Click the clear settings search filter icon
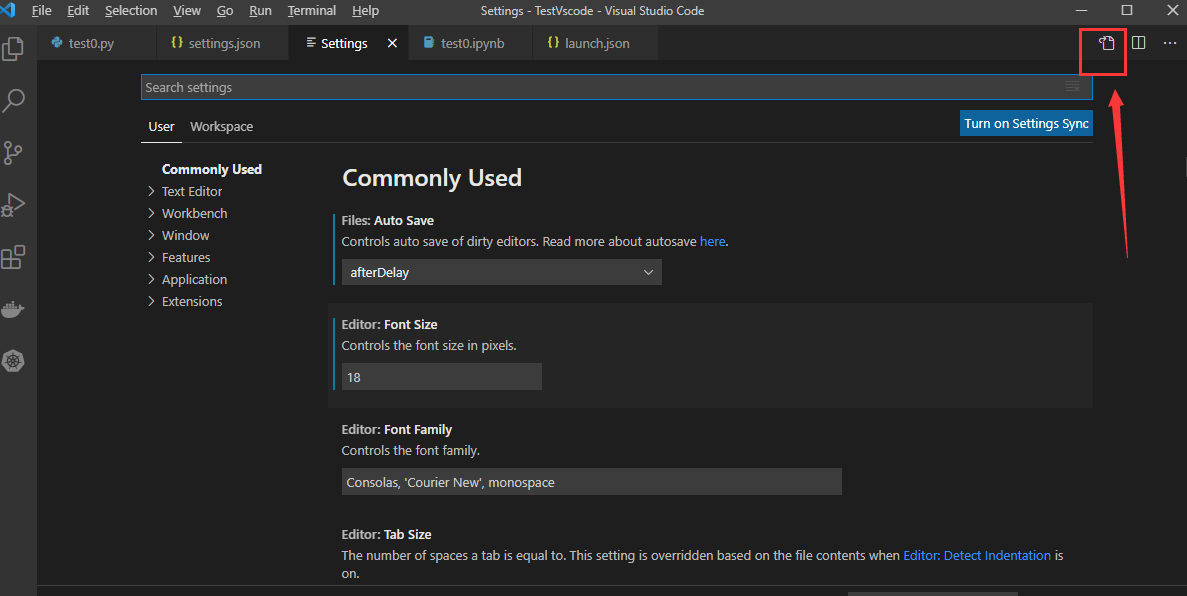 tap(1073, 87)
